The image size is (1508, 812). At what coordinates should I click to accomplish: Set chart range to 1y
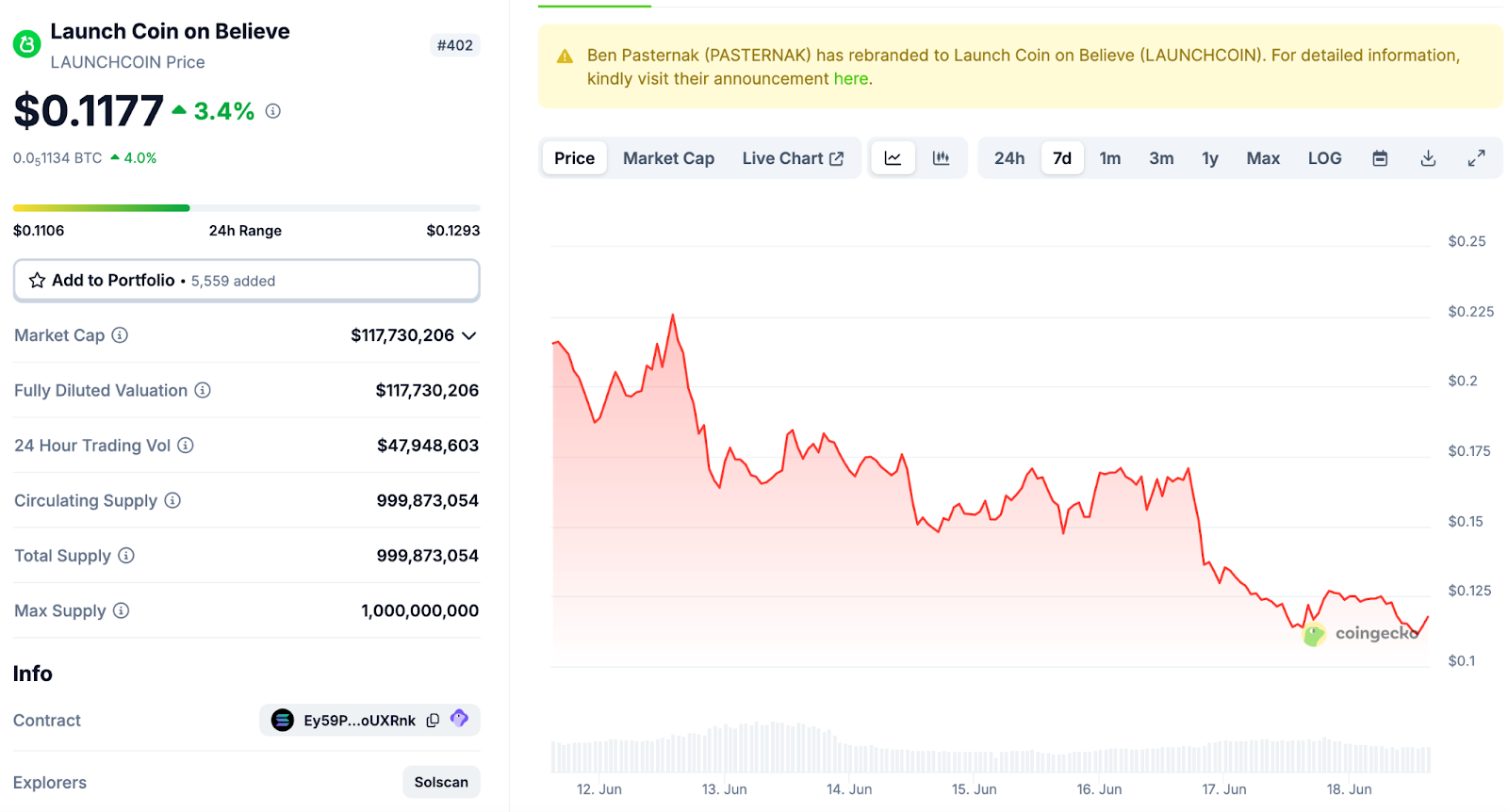(x=1210, y=158)
